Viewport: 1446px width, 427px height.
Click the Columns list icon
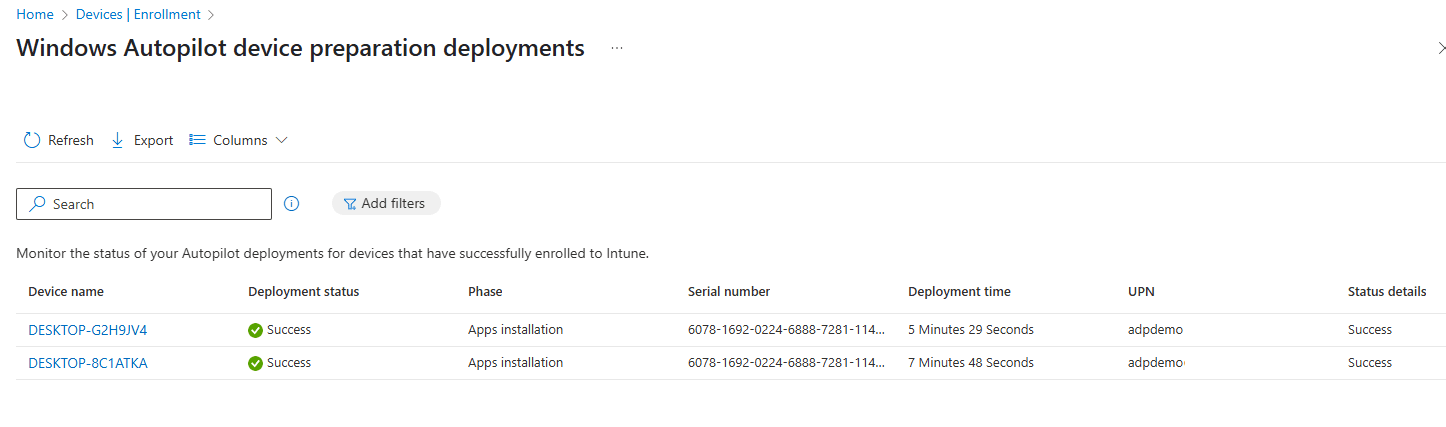tap(197, 141)
